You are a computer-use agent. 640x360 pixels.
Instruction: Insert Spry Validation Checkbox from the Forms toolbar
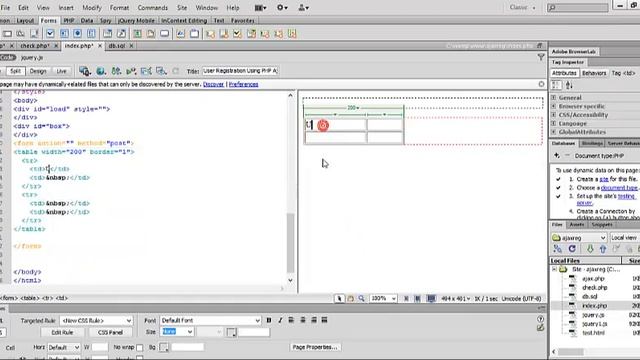238,33
